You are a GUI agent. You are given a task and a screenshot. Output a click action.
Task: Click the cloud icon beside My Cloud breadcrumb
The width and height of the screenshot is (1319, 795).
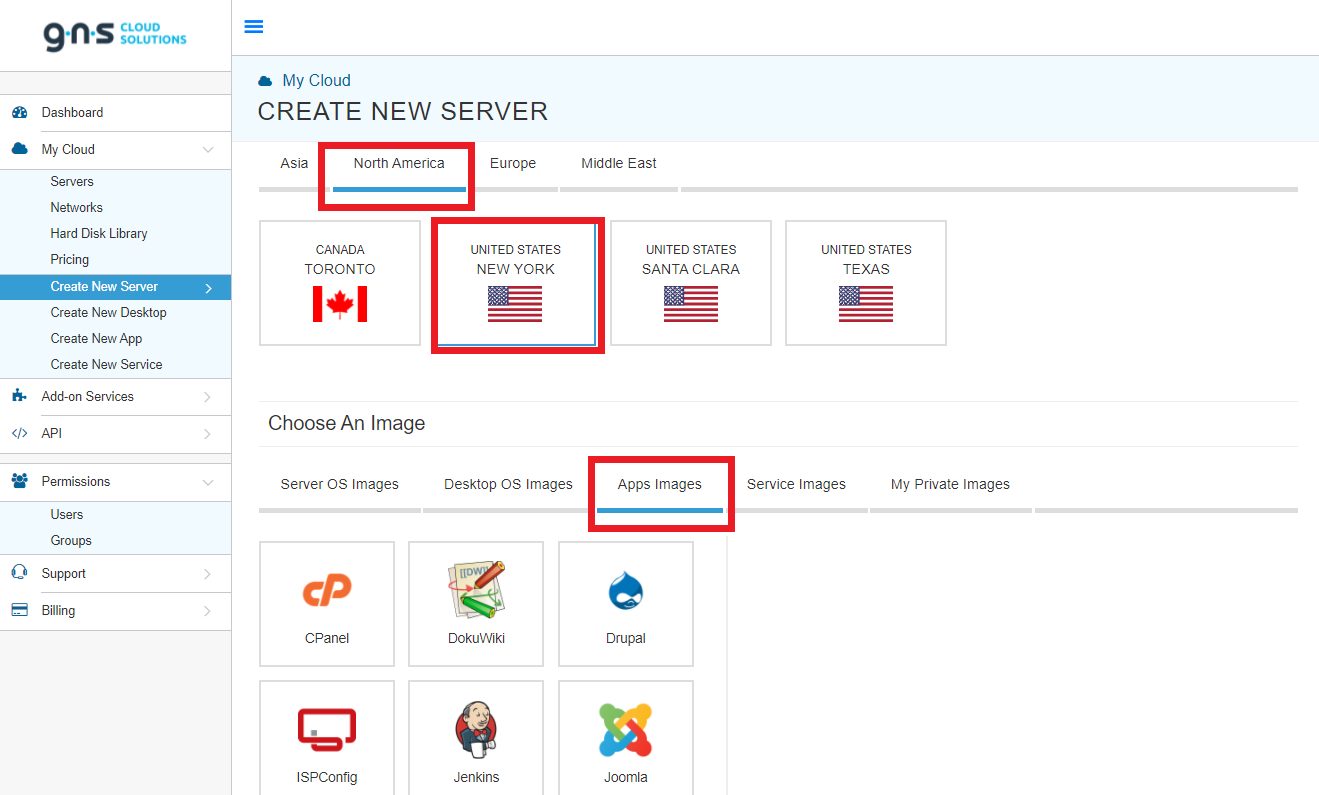click(x=265, y=81)
